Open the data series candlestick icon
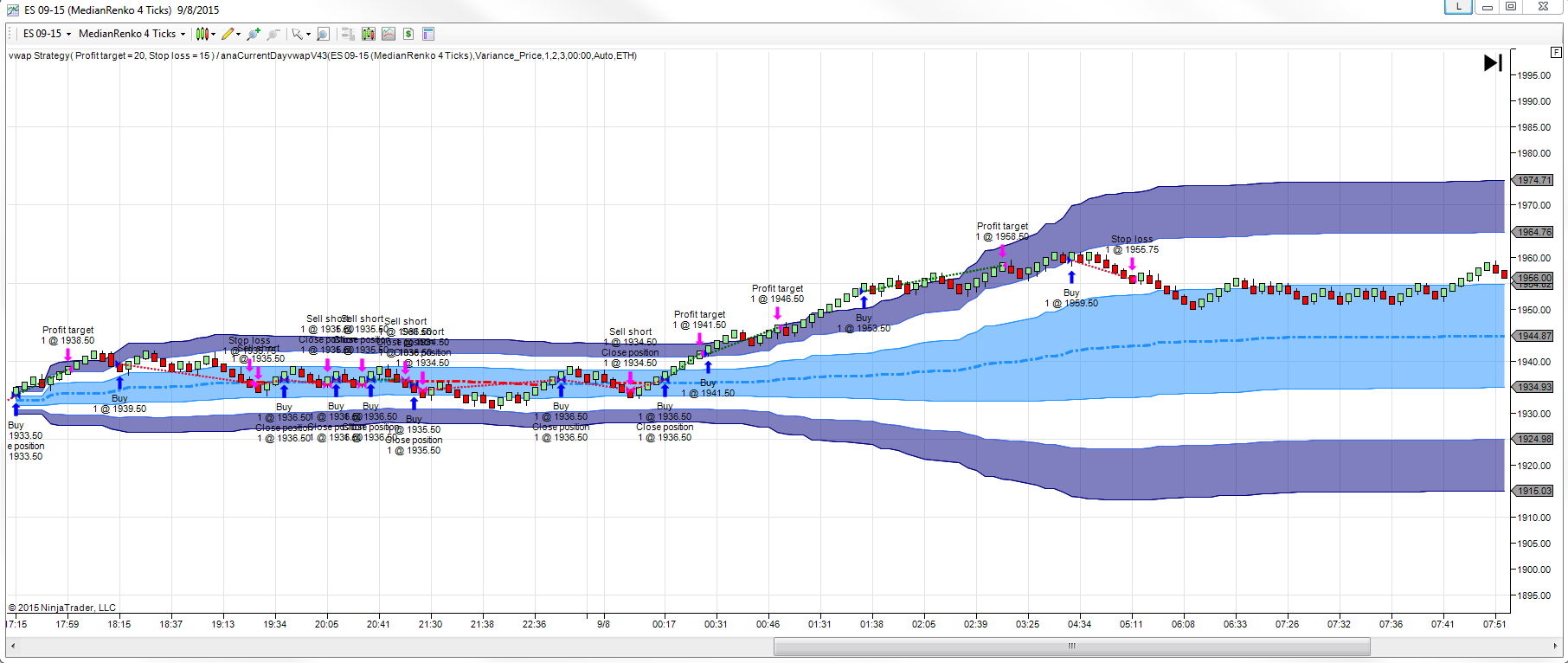This screenshot has width=1568, height=663. point(369,34)
